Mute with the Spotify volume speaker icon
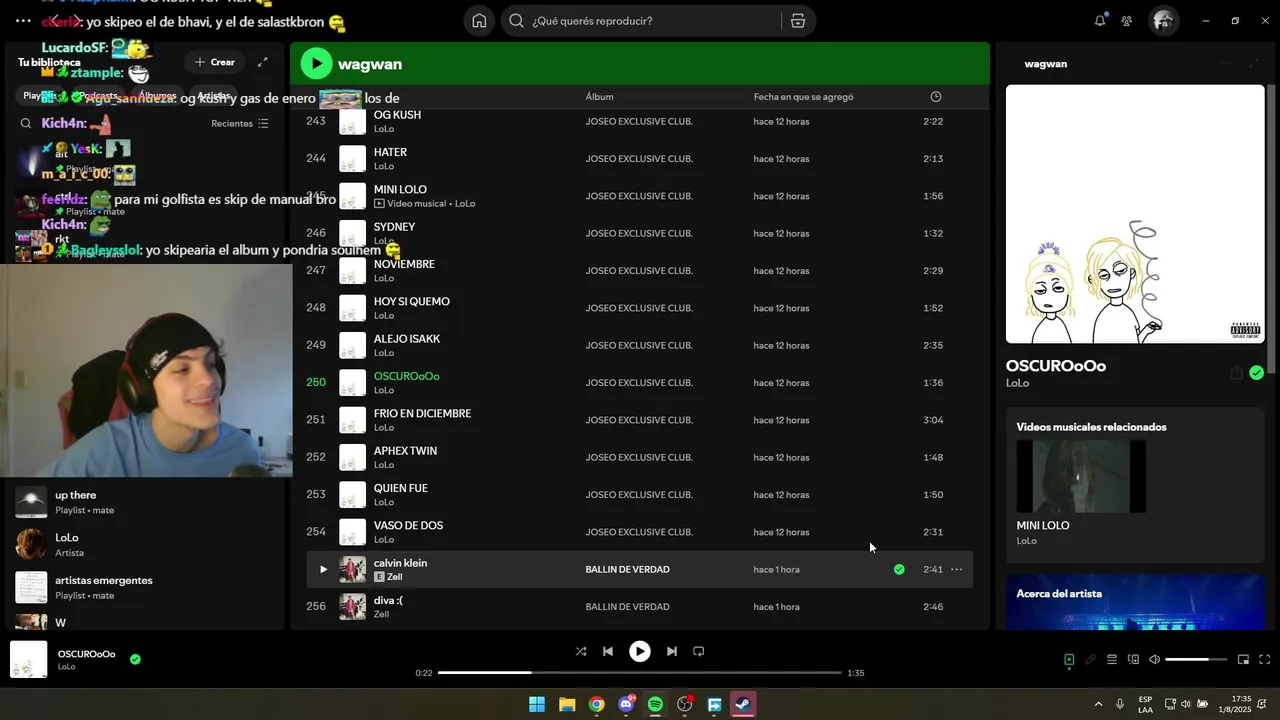Viewport: 1280px width, 720px height. [x=1154, y=659]
